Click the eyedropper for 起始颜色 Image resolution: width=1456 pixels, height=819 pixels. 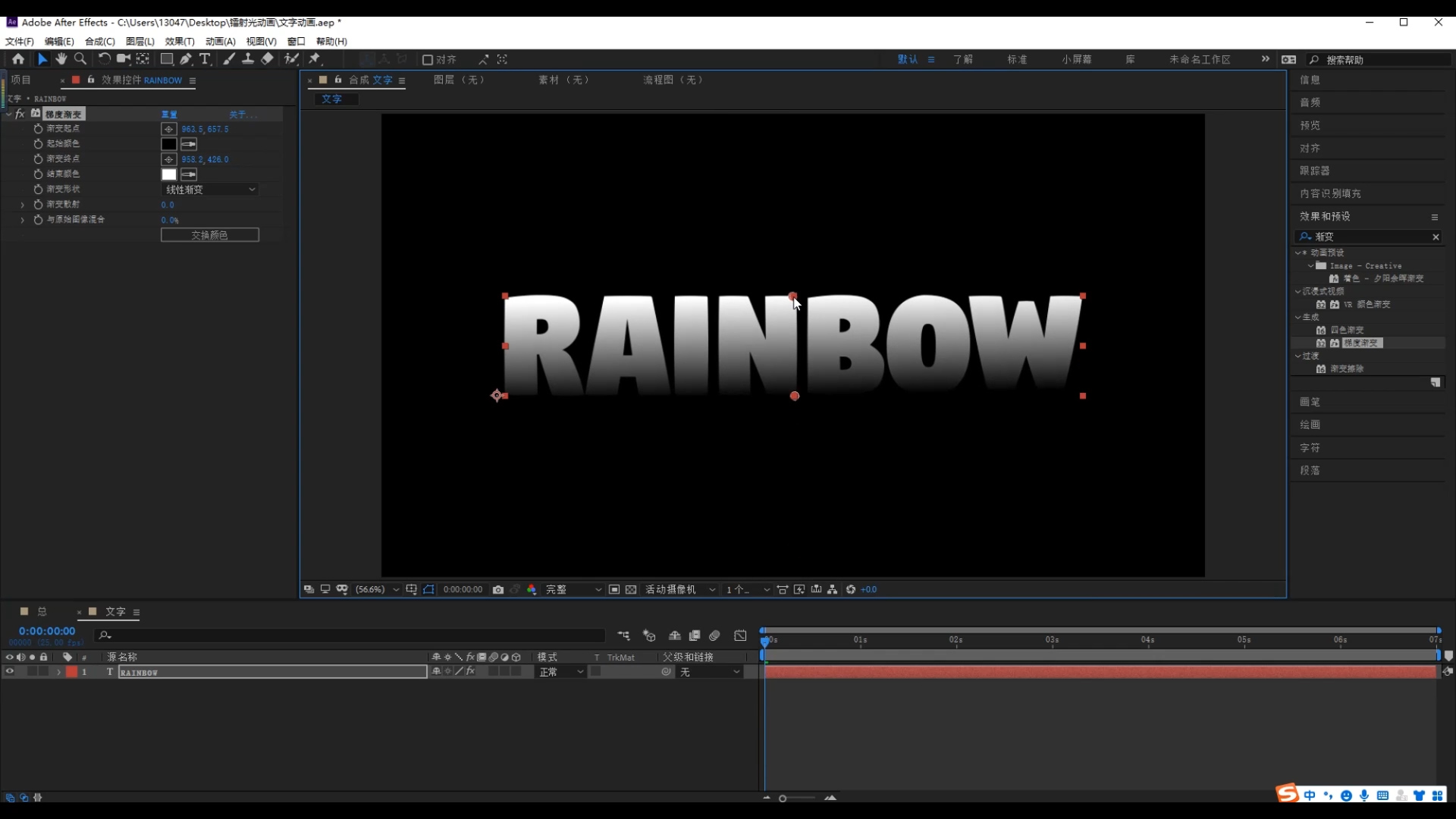[x=189, y=144]
